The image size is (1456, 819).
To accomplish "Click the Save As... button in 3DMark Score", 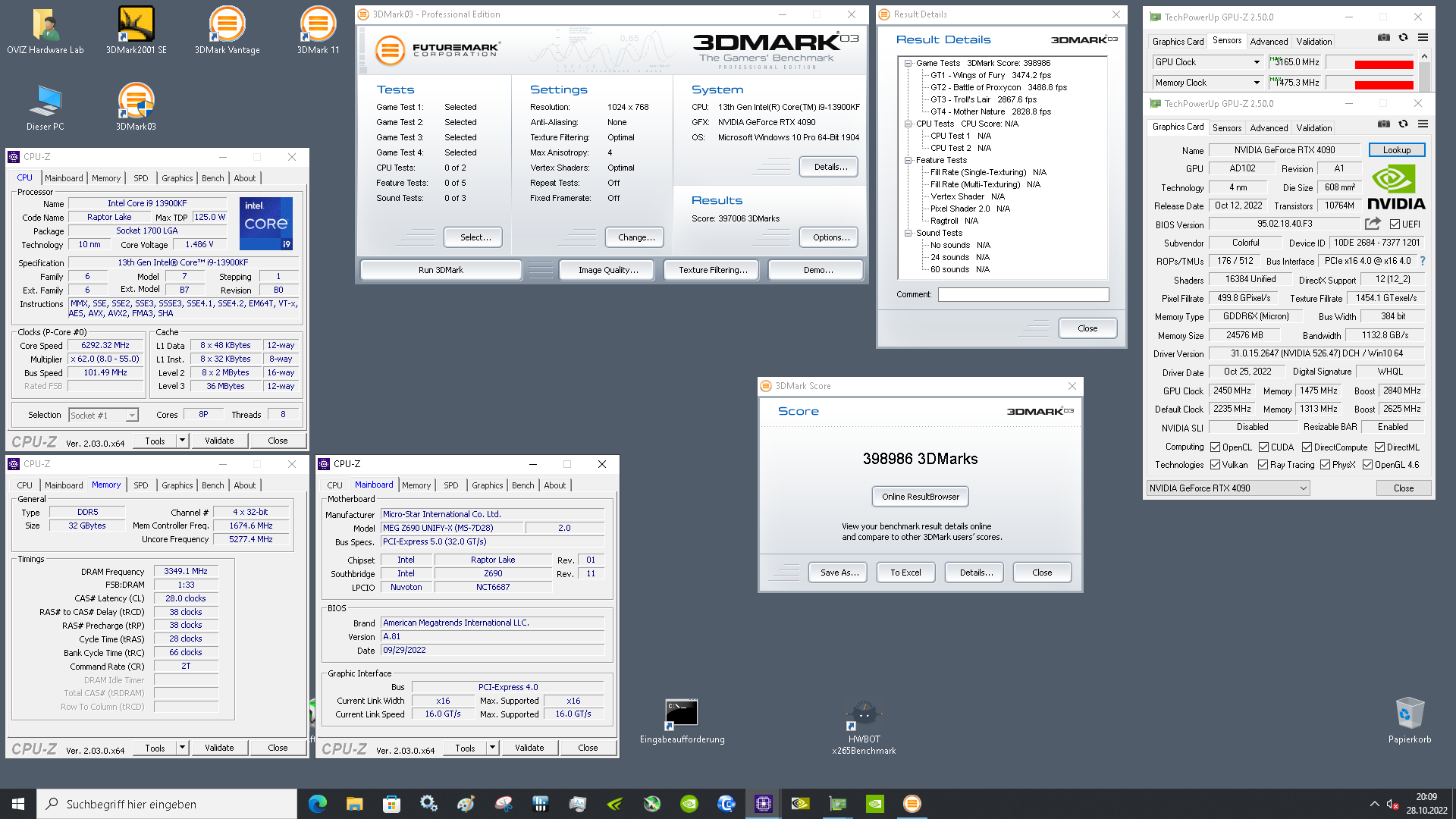I will 839,573.
